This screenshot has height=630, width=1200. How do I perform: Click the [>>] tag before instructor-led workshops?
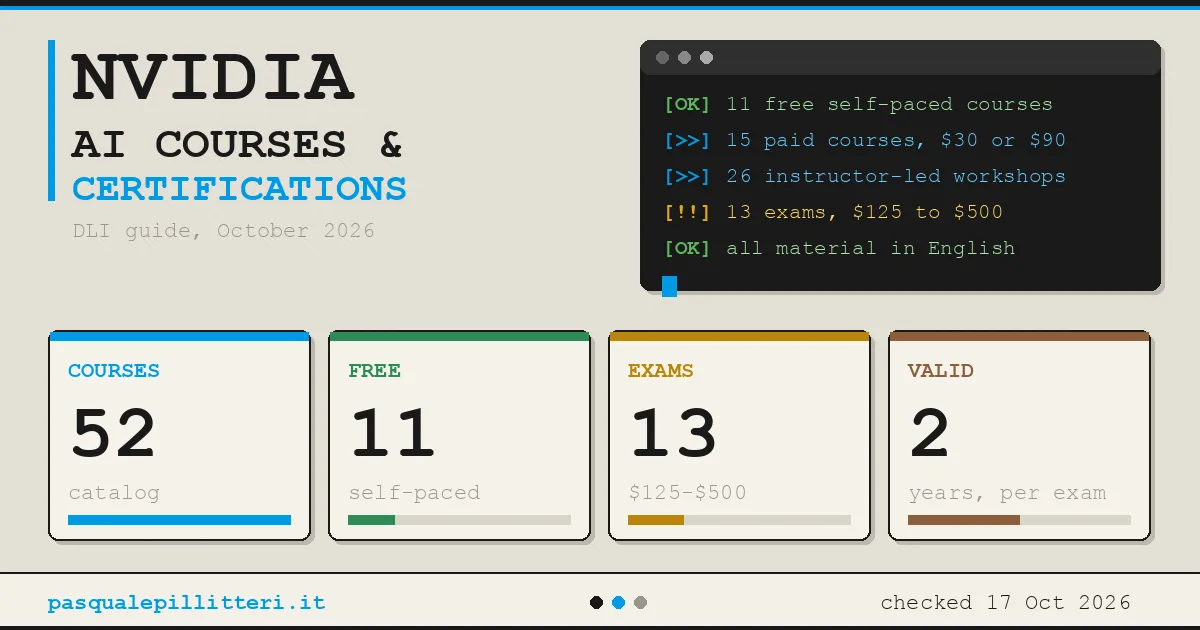pyautogui.click(x=687, y=176)
